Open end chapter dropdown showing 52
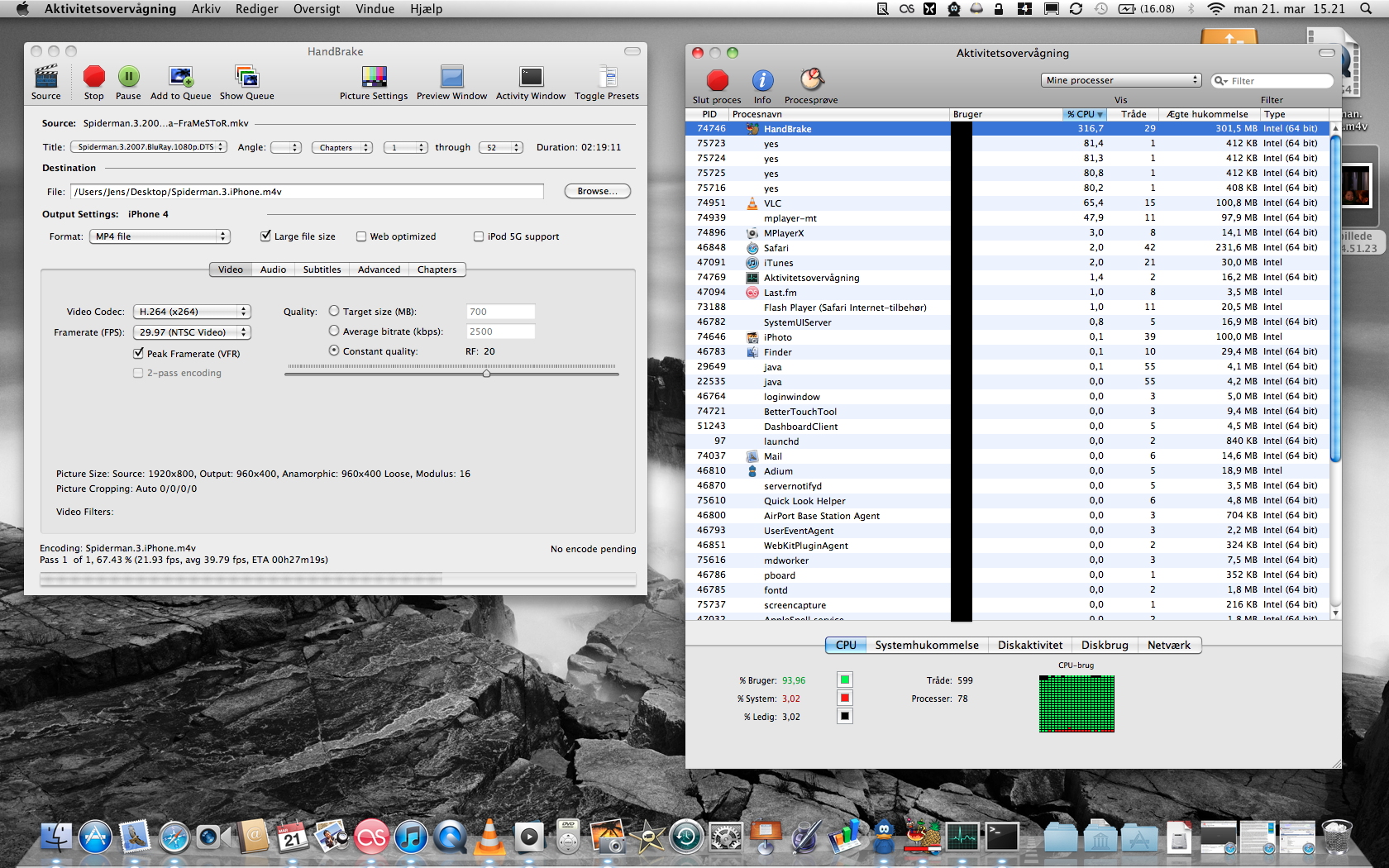The image size is (1389, 868). [x=501, y=147]
